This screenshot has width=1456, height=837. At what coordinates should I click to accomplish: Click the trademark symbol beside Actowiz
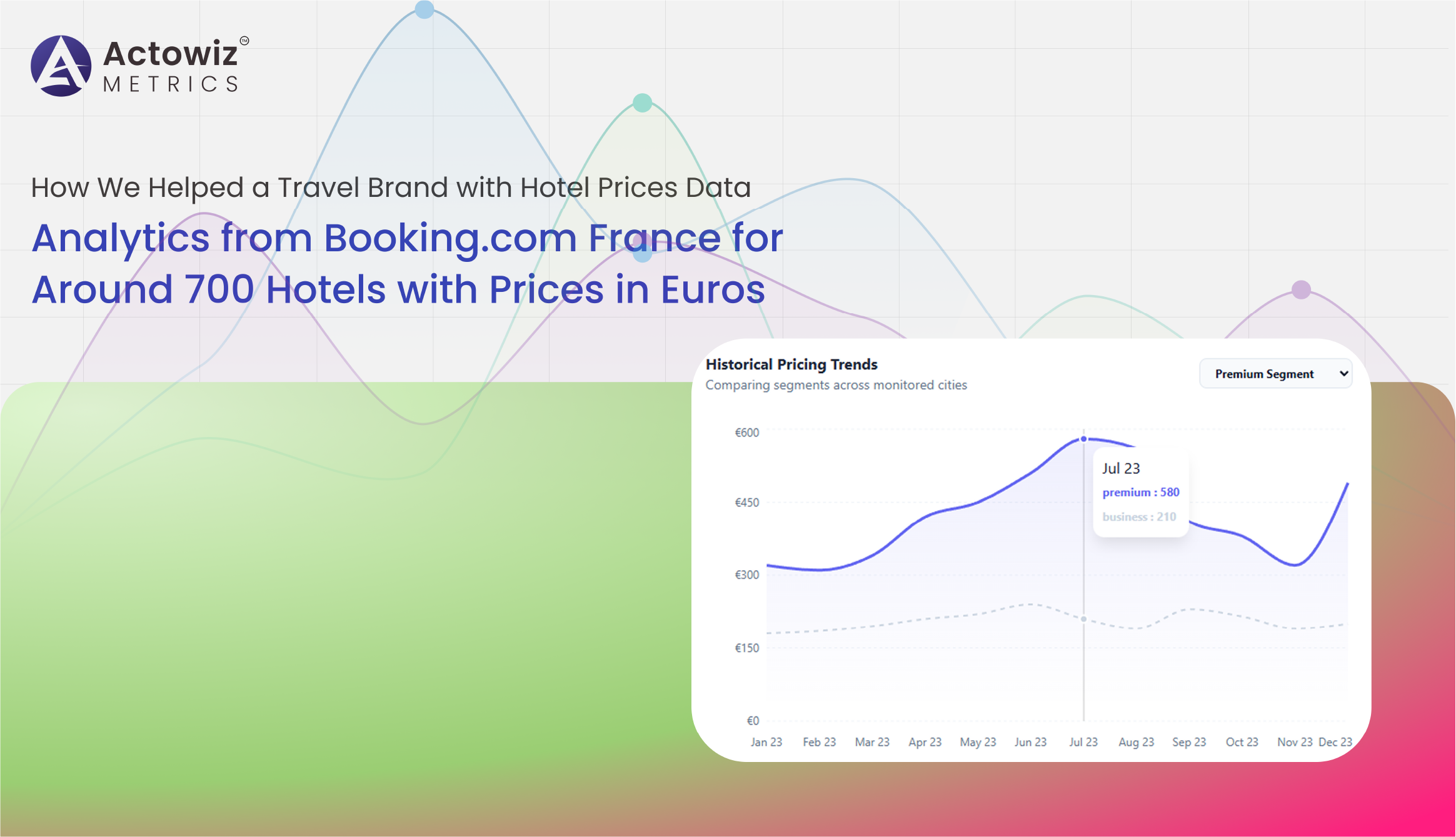(x=244, y=41)
